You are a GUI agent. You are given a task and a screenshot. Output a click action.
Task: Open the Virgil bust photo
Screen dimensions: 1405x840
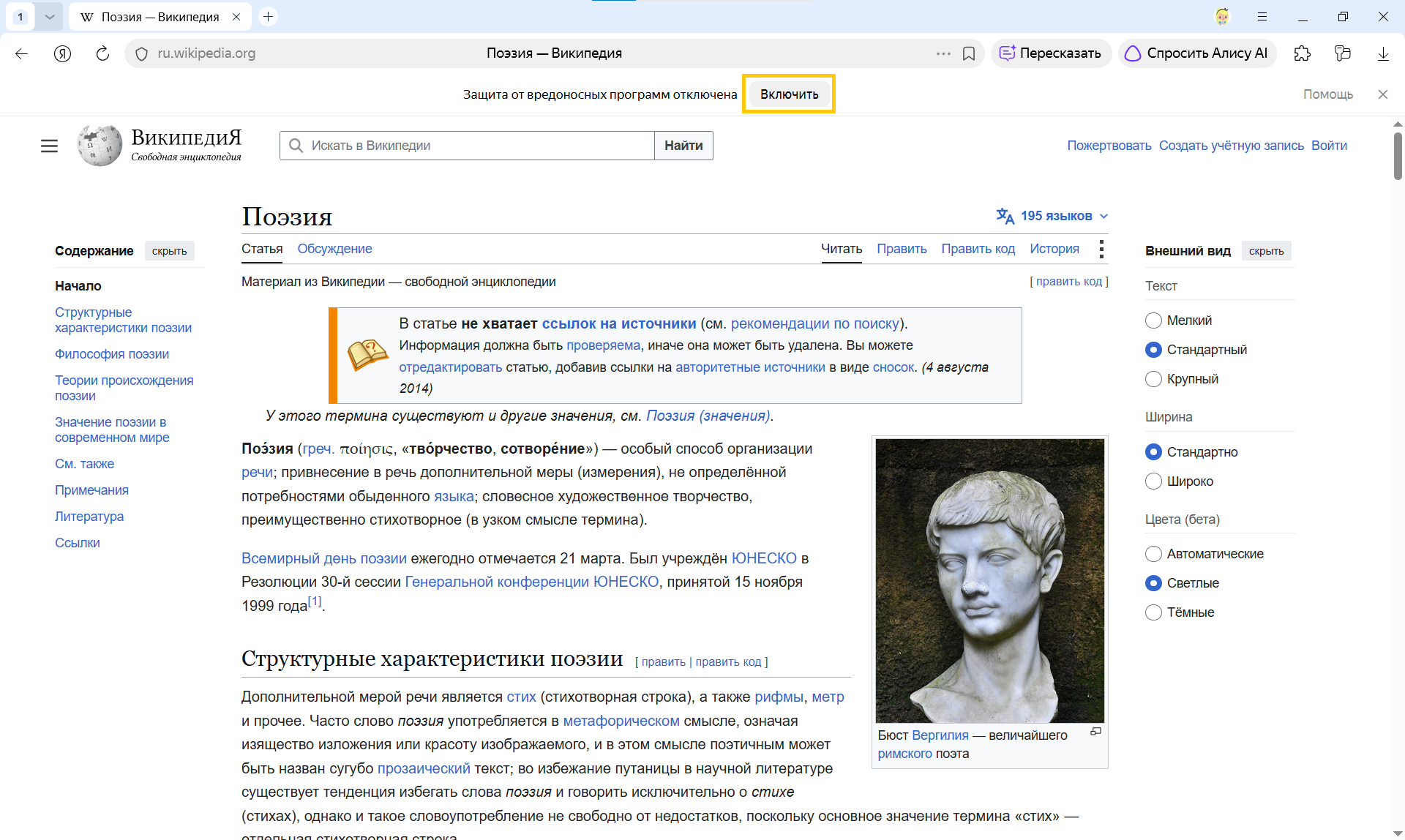(990, 581)
